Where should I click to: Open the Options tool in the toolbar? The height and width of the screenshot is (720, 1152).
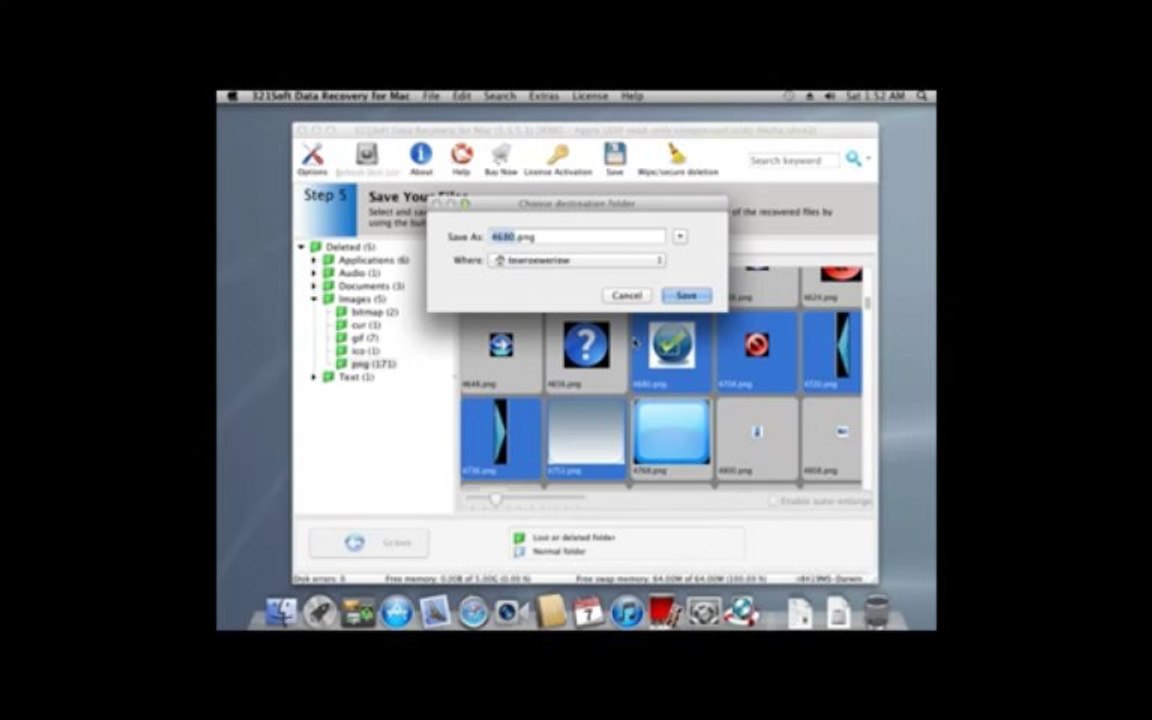(312, 158)
